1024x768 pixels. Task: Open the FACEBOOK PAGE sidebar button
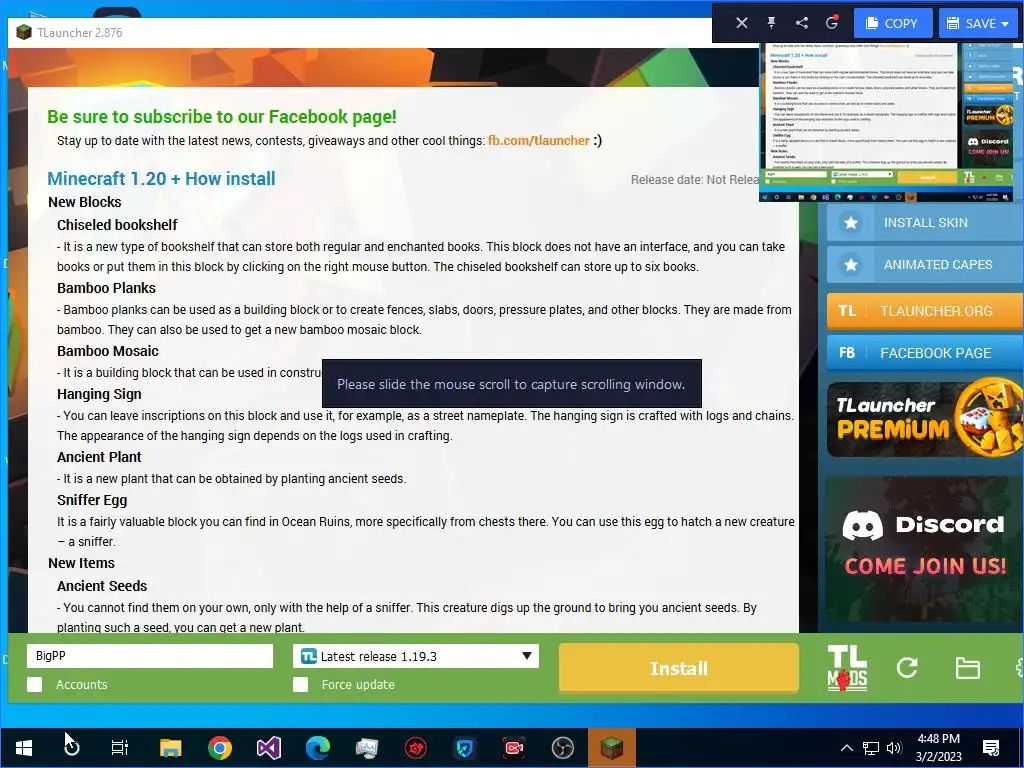coord(925,353)
